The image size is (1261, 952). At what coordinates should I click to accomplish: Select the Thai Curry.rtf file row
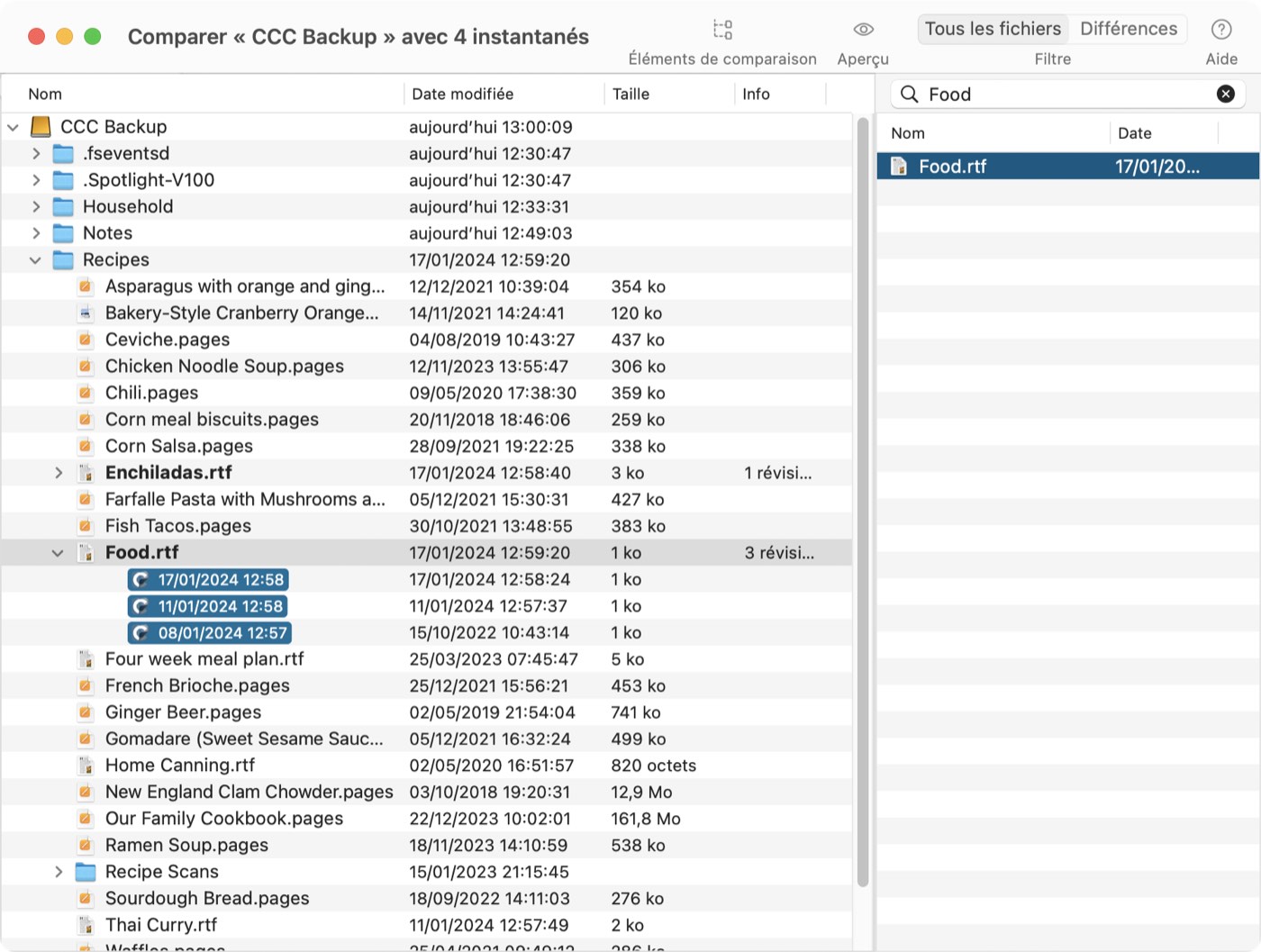[x=427, y=925]
